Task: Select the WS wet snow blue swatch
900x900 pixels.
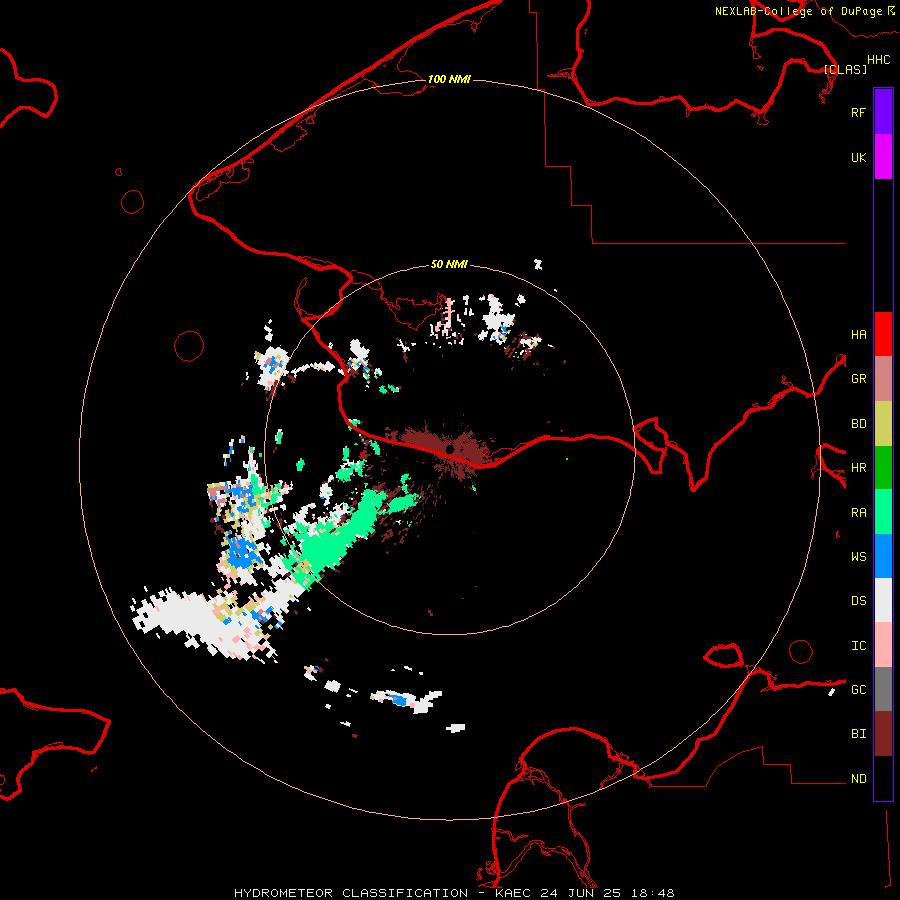Action: point(883,556)
